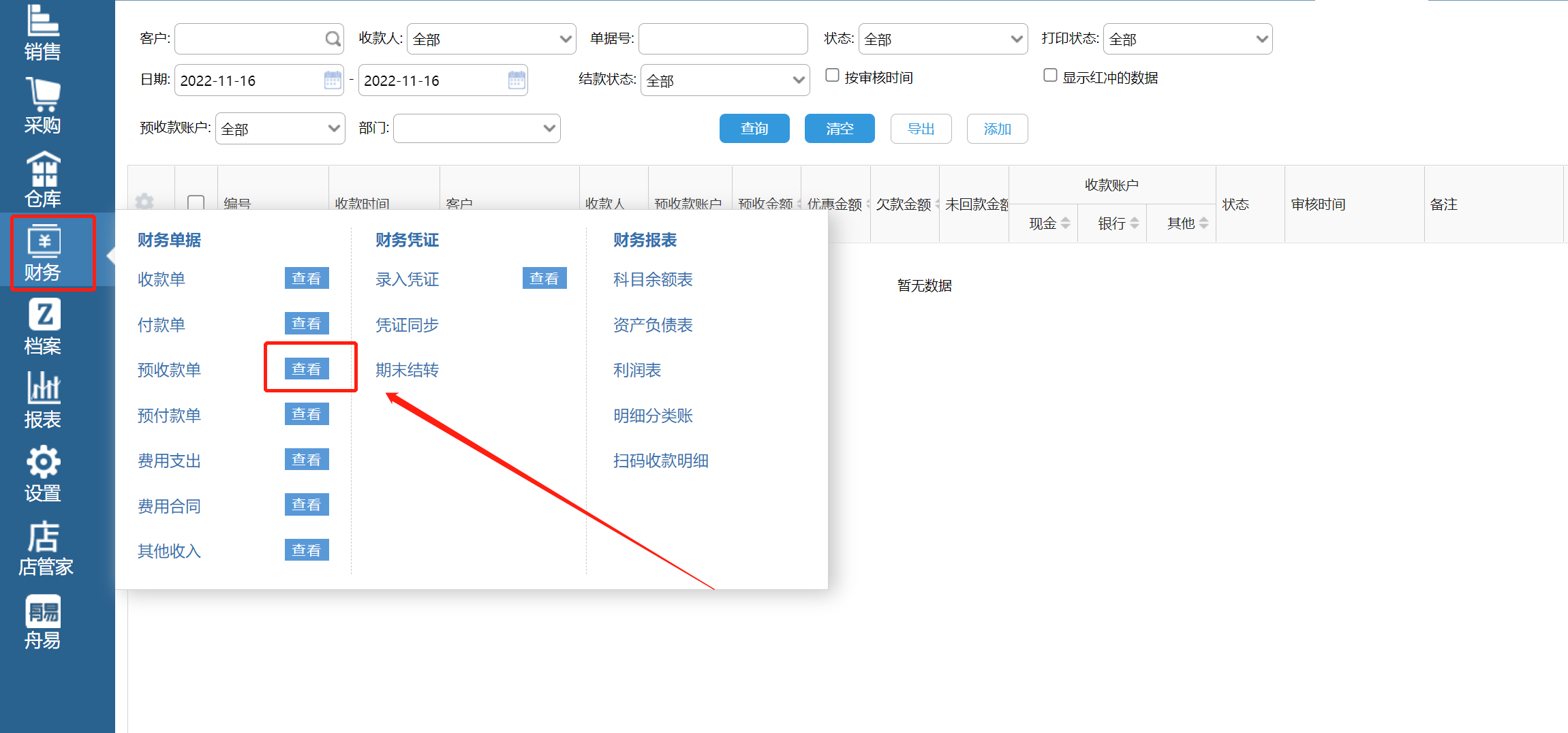This screenshot has width=1568, height=733.
Task: Click the 欠款金额 column header
Action: click(904, 204)
